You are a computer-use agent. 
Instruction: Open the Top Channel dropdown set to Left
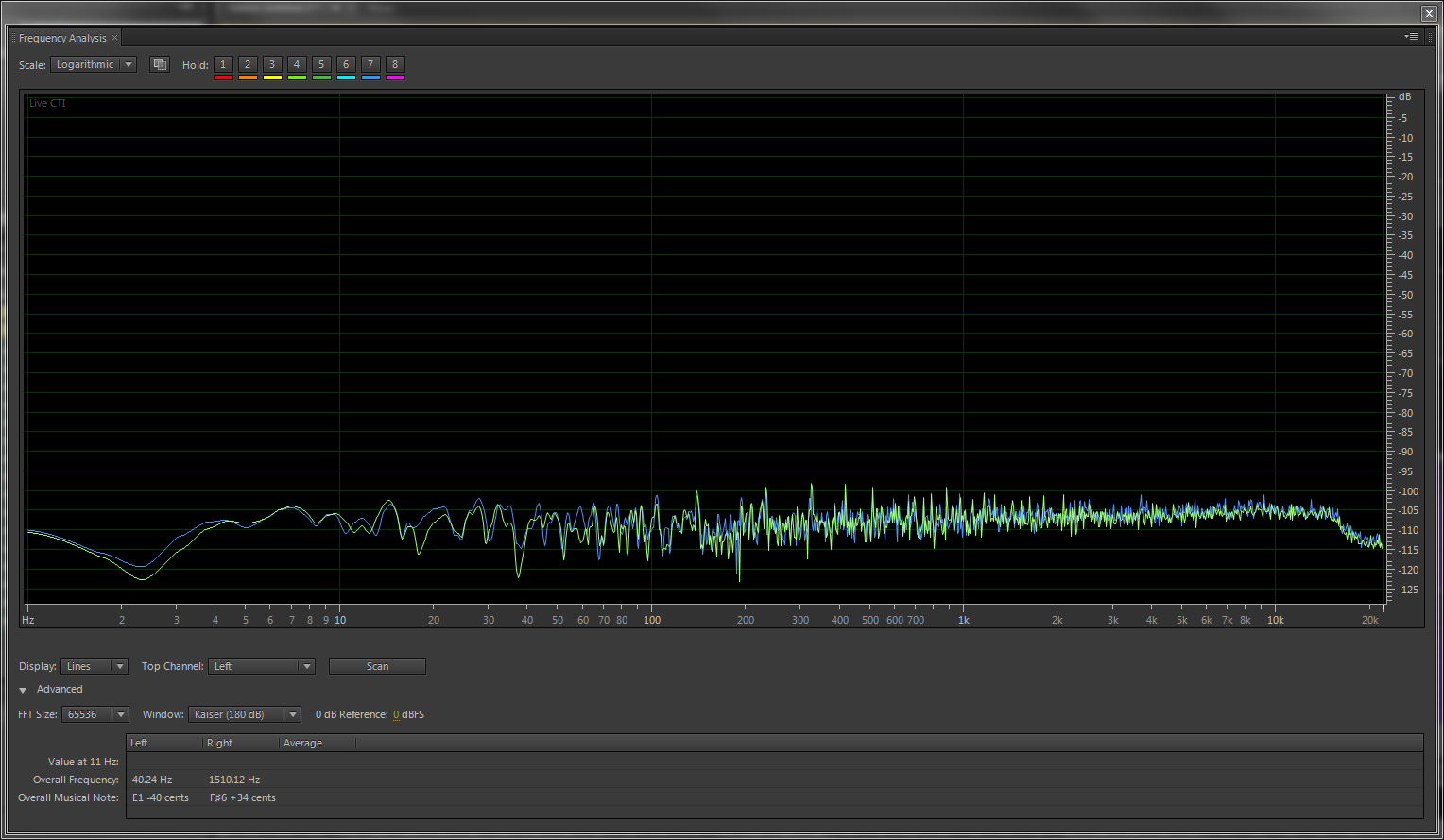(x=262, y=666)
